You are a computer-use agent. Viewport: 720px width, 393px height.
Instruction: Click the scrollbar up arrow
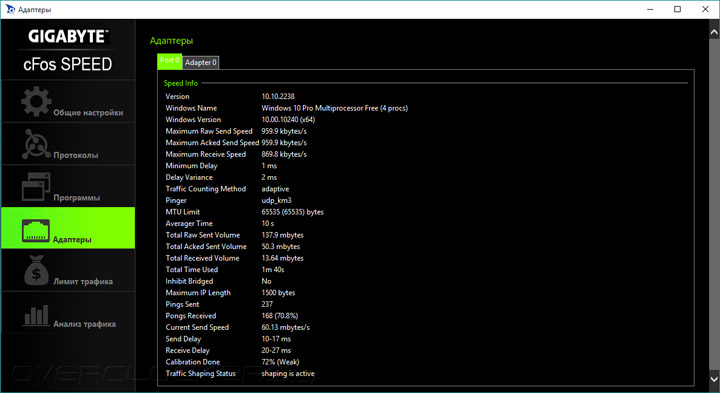point(714,32)
